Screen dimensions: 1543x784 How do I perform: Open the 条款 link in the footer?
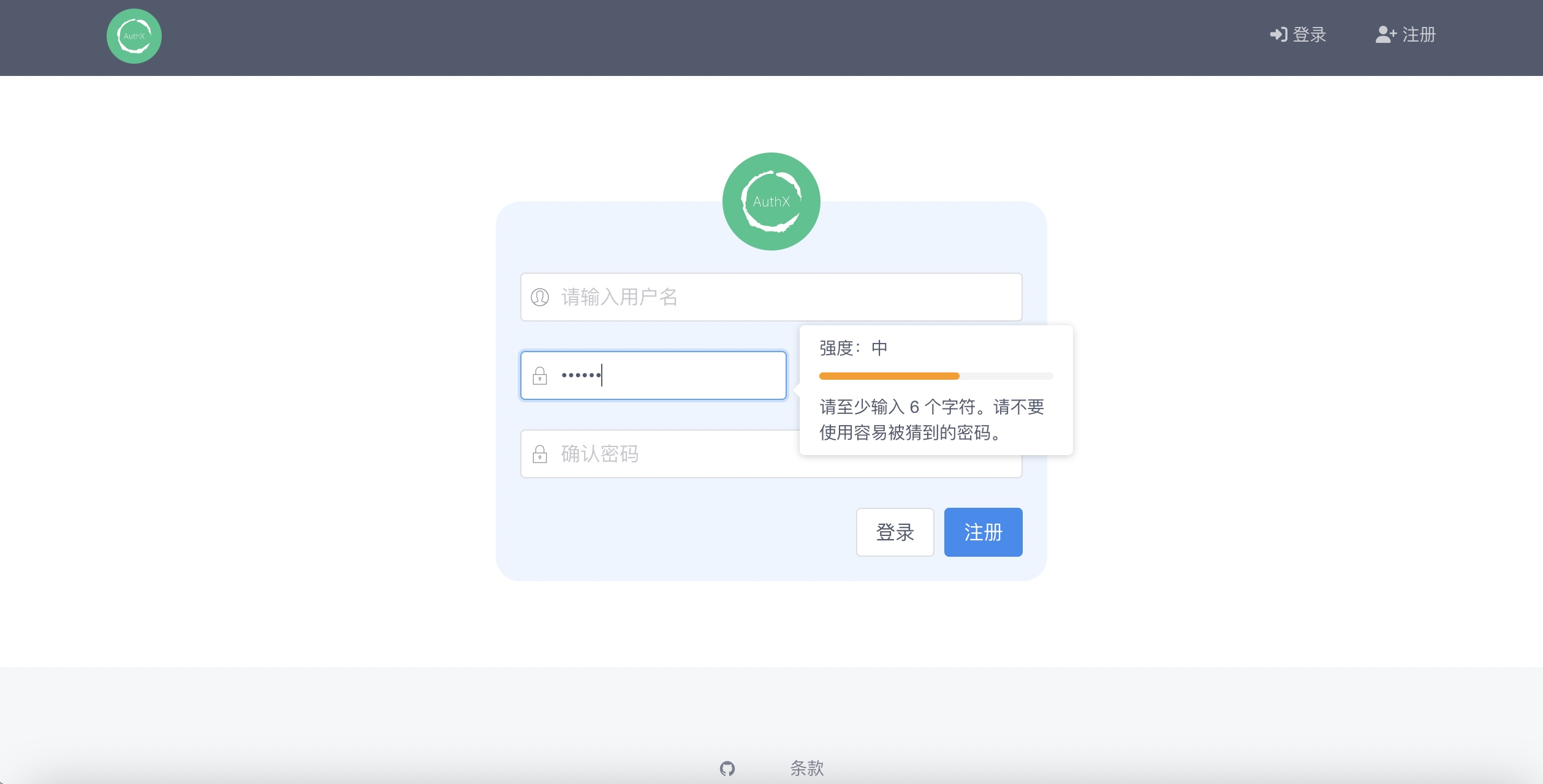pos(807,768)
